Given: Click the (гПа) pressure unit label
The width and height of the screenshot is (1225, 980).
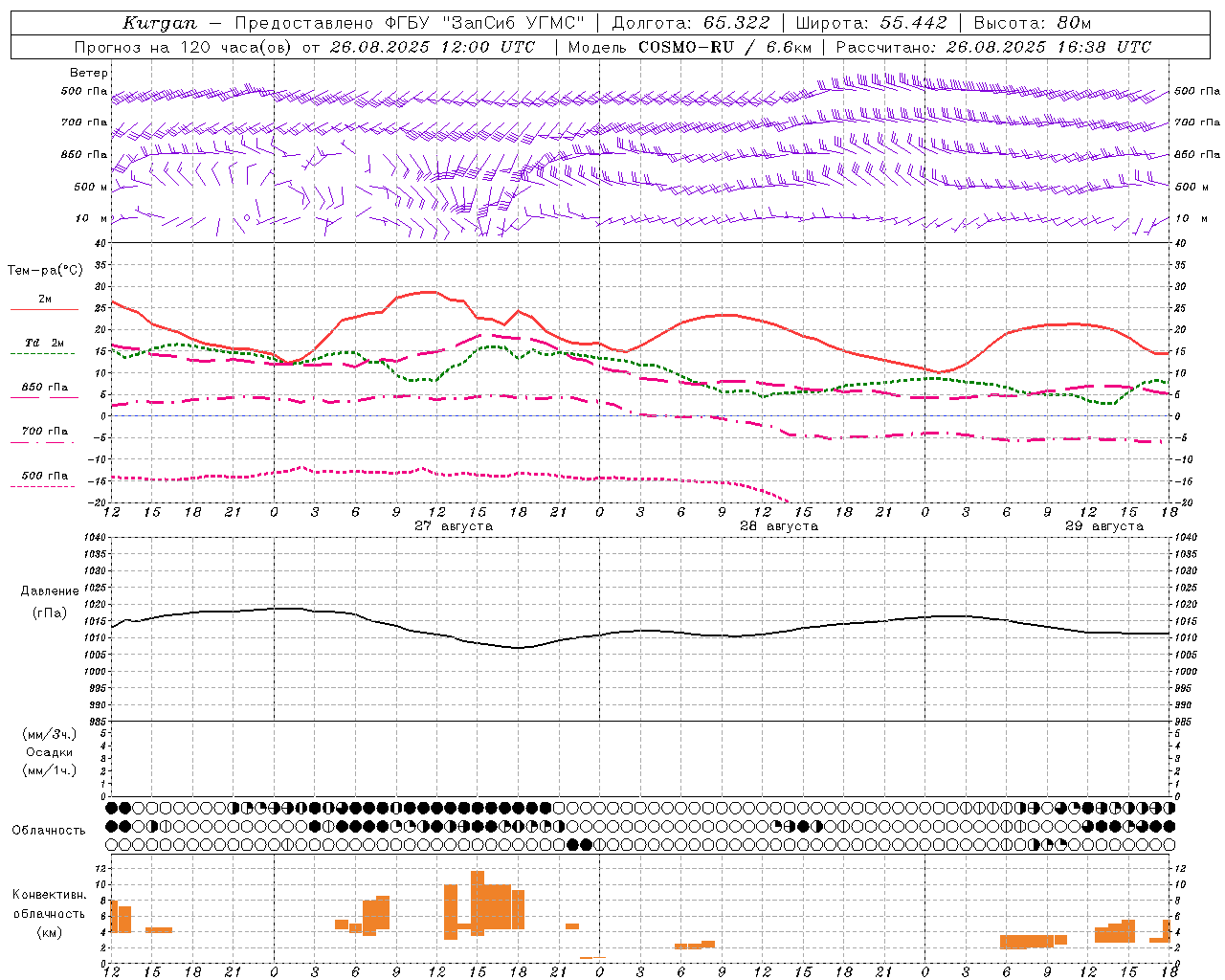Looking at the screenshot, I should point(50,613).
